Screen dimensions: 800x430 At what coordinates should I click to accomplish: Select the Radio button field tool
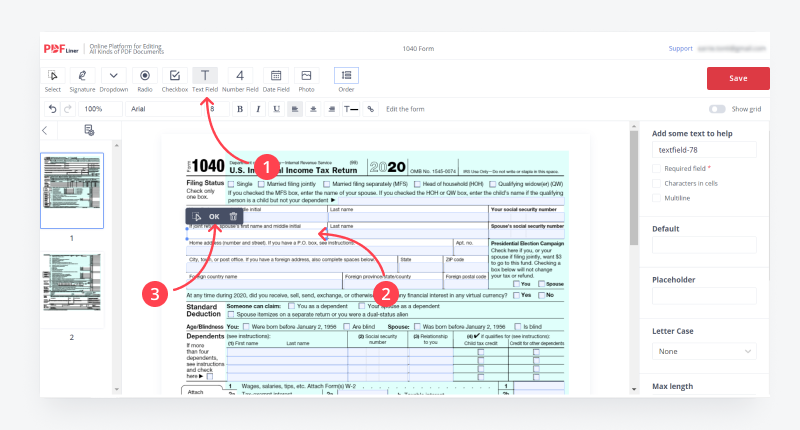pos(145,75)
